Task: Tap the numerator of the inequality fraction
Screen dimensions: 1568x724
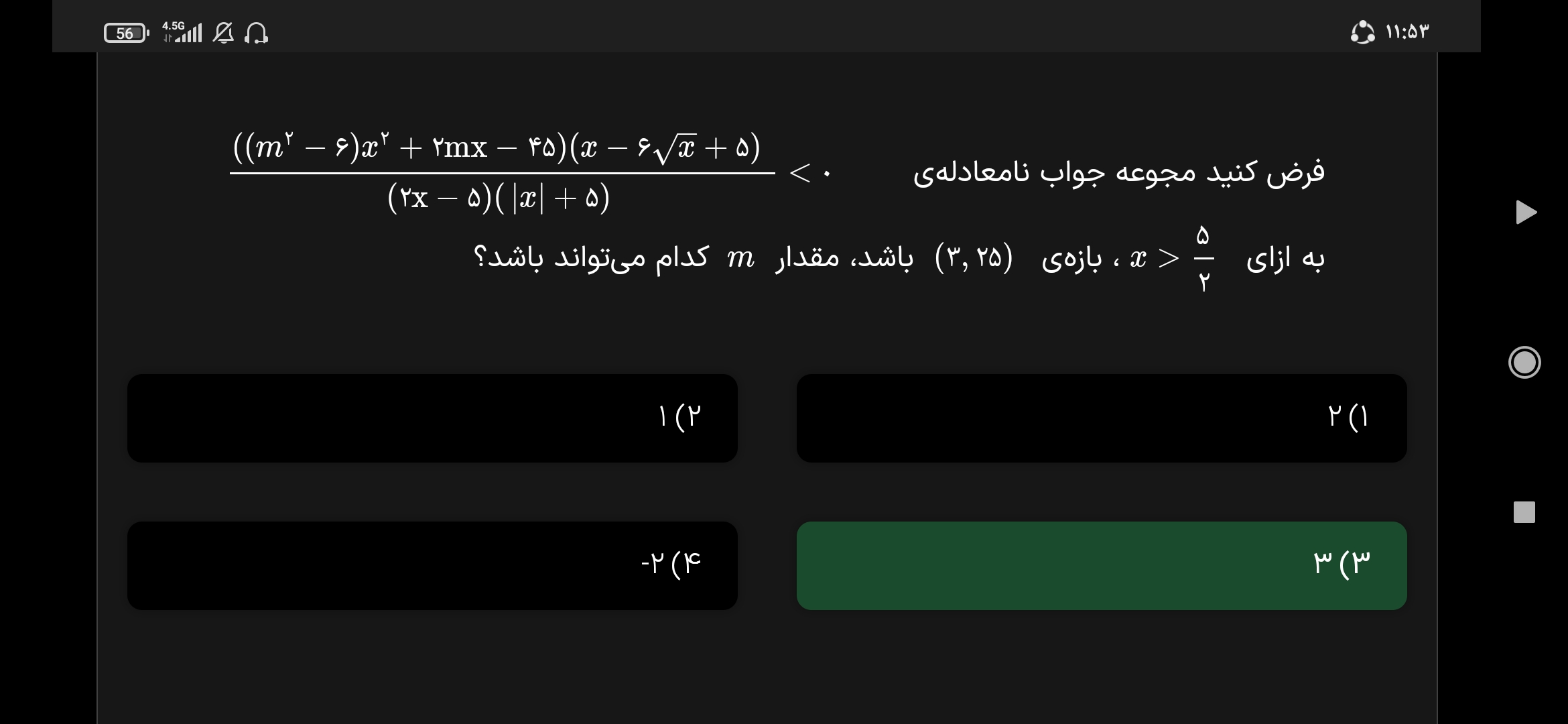Action: click(497, 147)
